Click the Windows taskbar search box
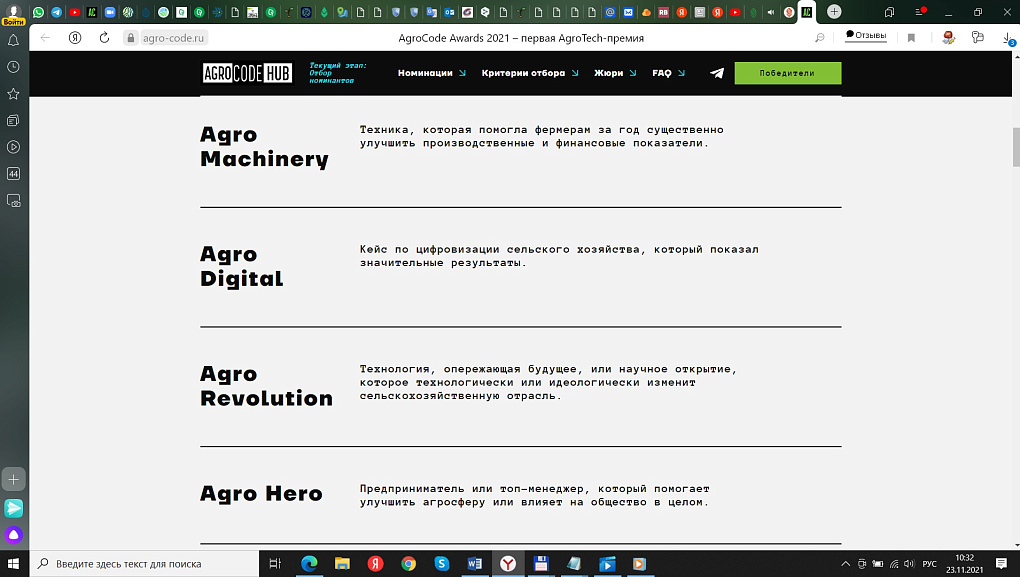The height and width of the screenshot is (577, 1020). [x=144, y=563]
